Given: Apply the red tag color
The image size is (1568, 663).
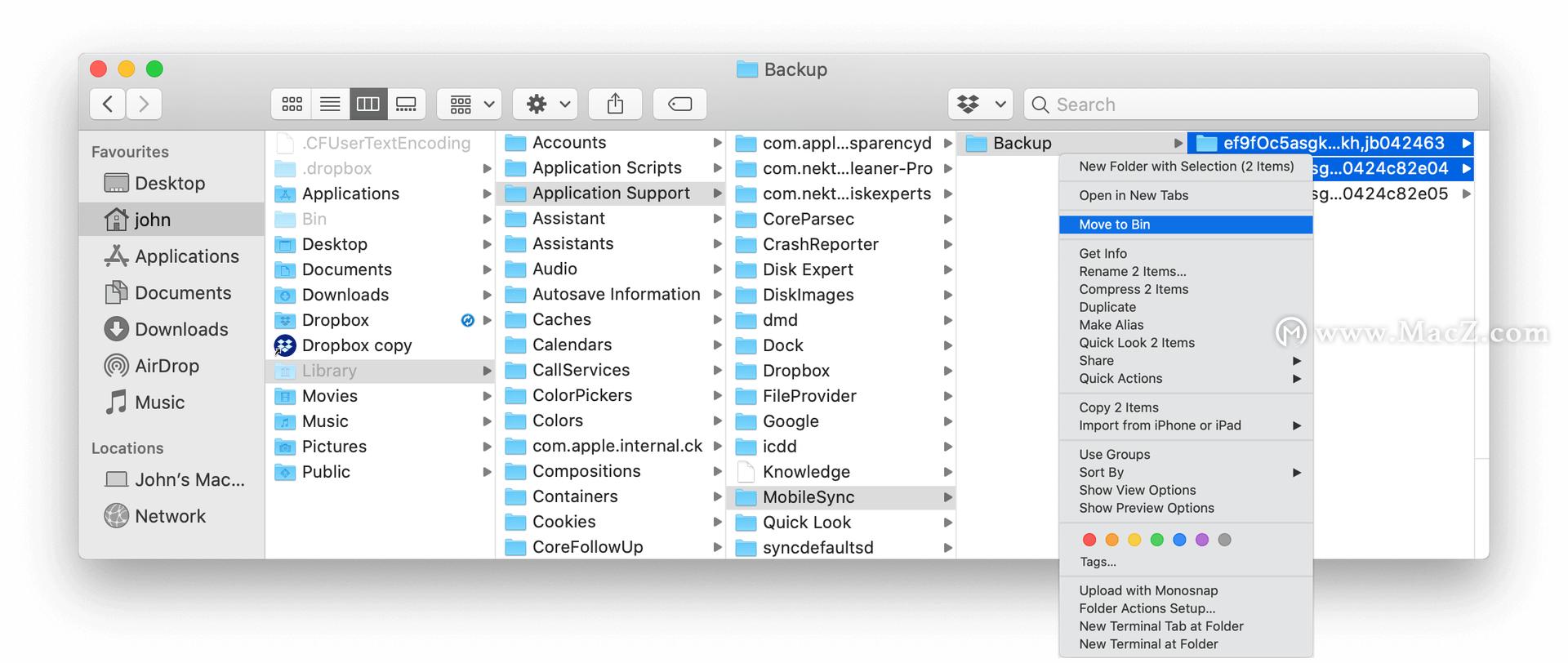Looking at the screenshot, I should pos(1089,540).
